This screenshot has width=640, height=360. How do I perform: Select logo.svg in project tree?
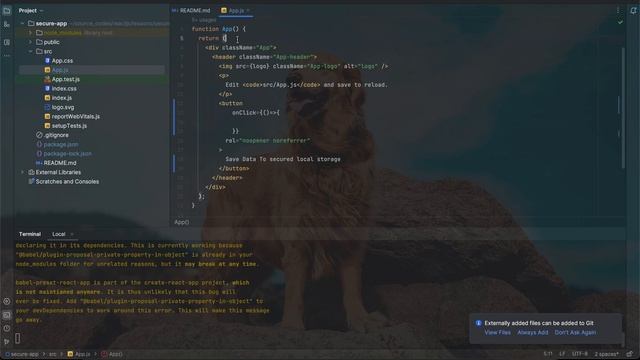point(63,107)
